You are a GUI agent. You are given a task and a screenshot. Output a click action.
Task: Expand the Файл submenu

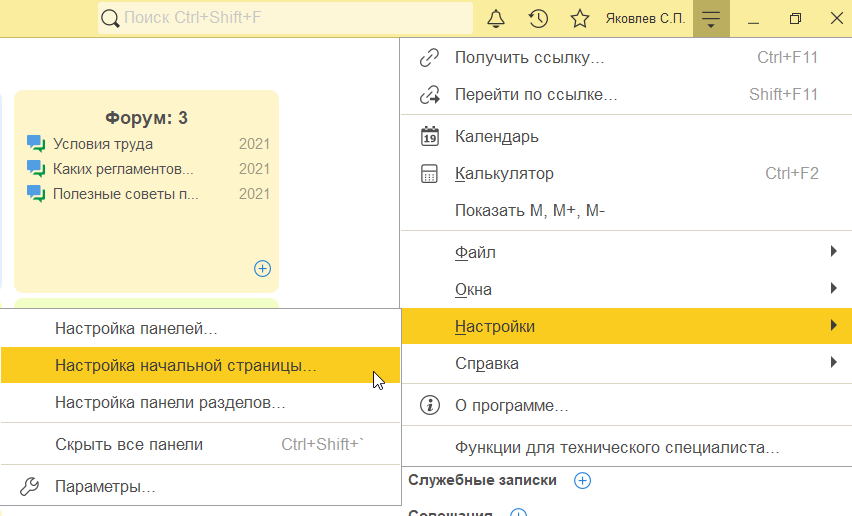833,252
